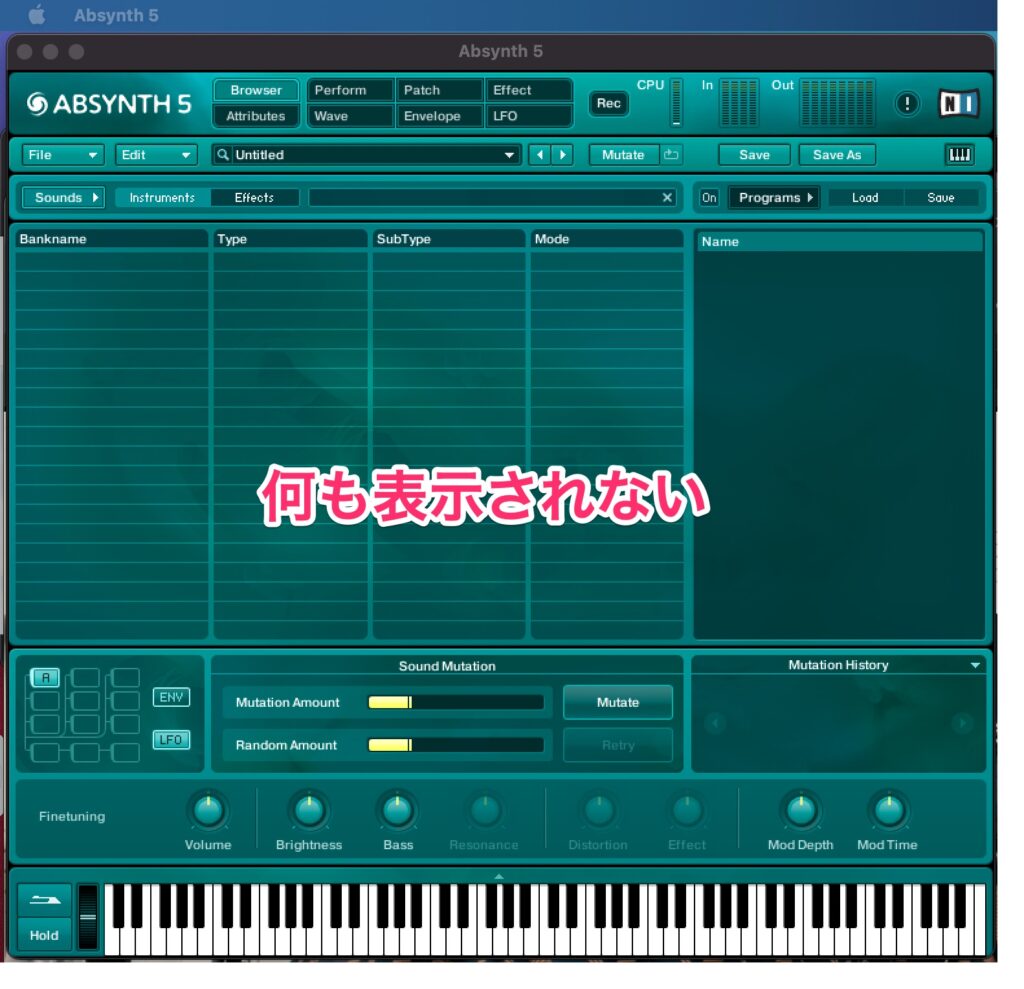Open the File dropdown menu
Viewport: 1024px width, 989px height.
tap(63, 155)
